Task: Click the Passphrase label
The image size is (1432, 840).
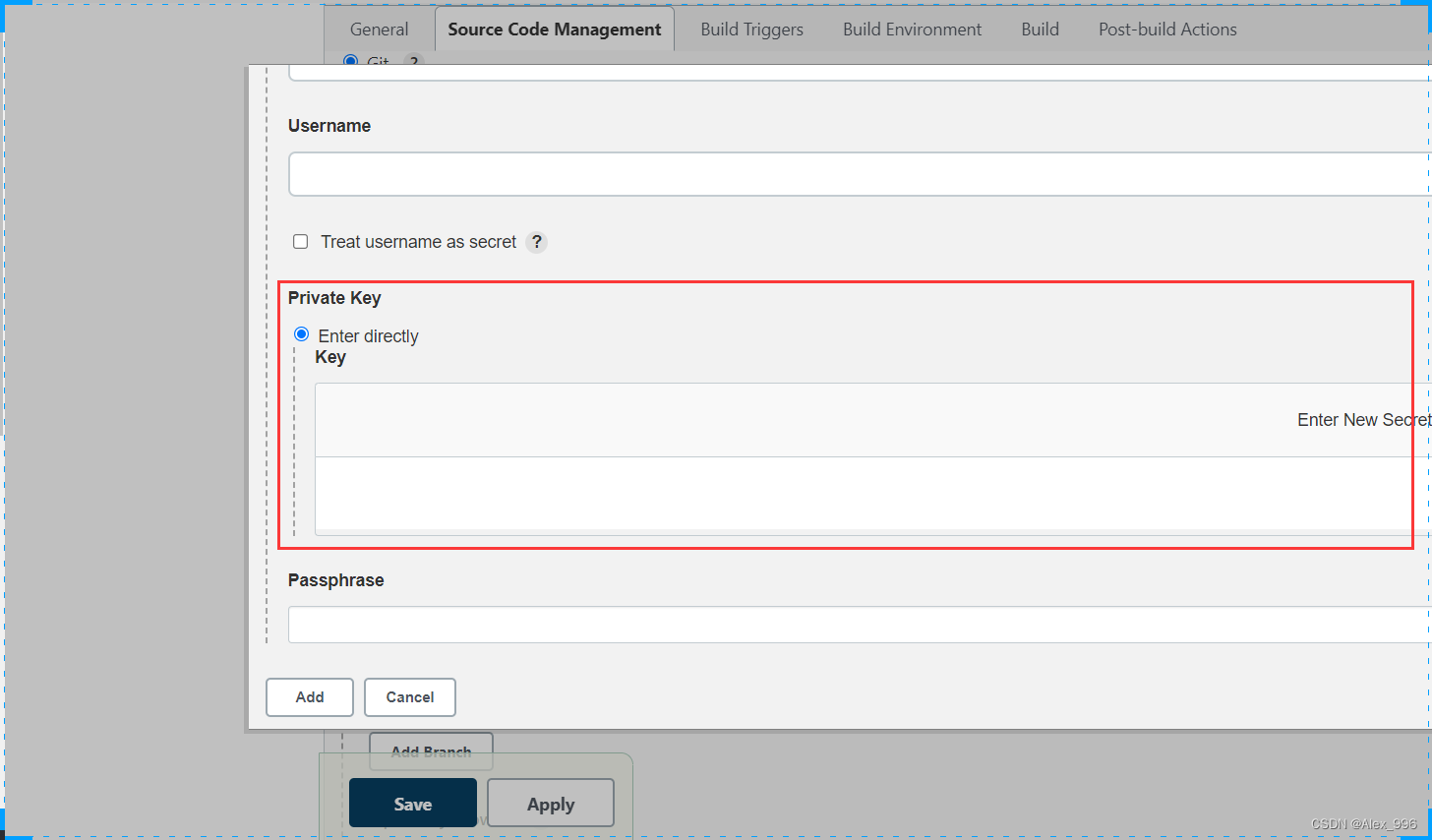Action: click(x=336, y=580)
